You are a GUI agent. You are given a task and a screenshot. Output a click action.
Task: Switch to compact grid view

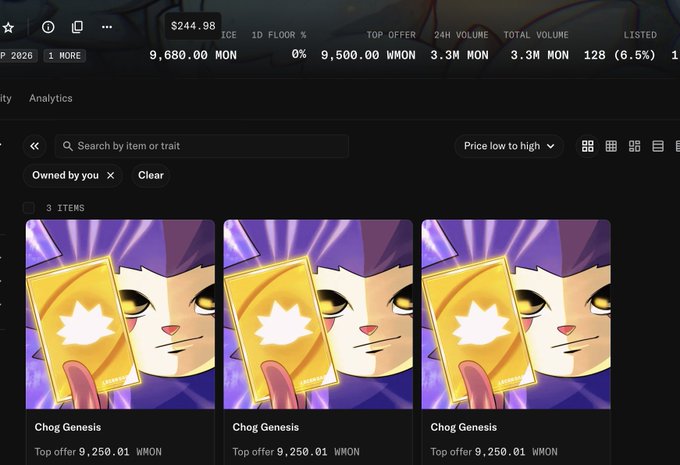(611, 146)
